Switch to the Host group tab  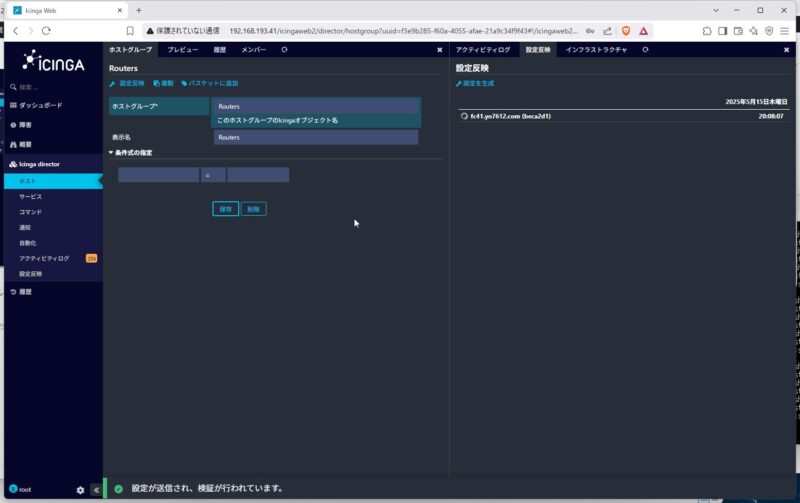point(130,49)
